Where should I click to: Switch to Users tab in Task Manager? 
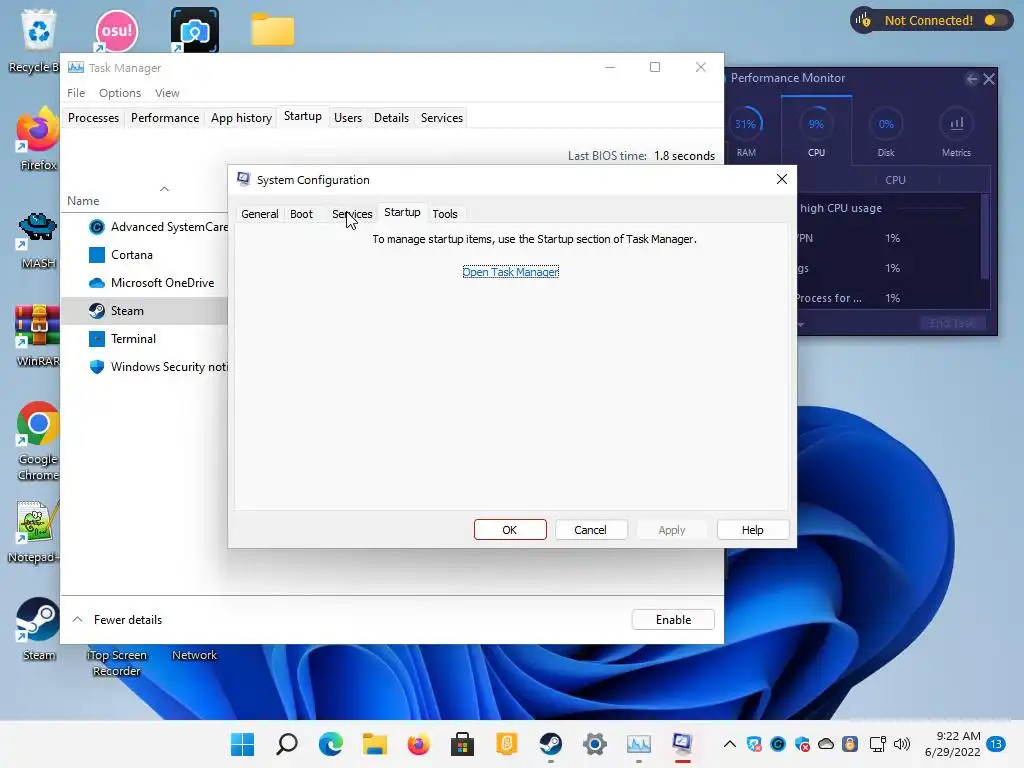click(x=347, y=118)
